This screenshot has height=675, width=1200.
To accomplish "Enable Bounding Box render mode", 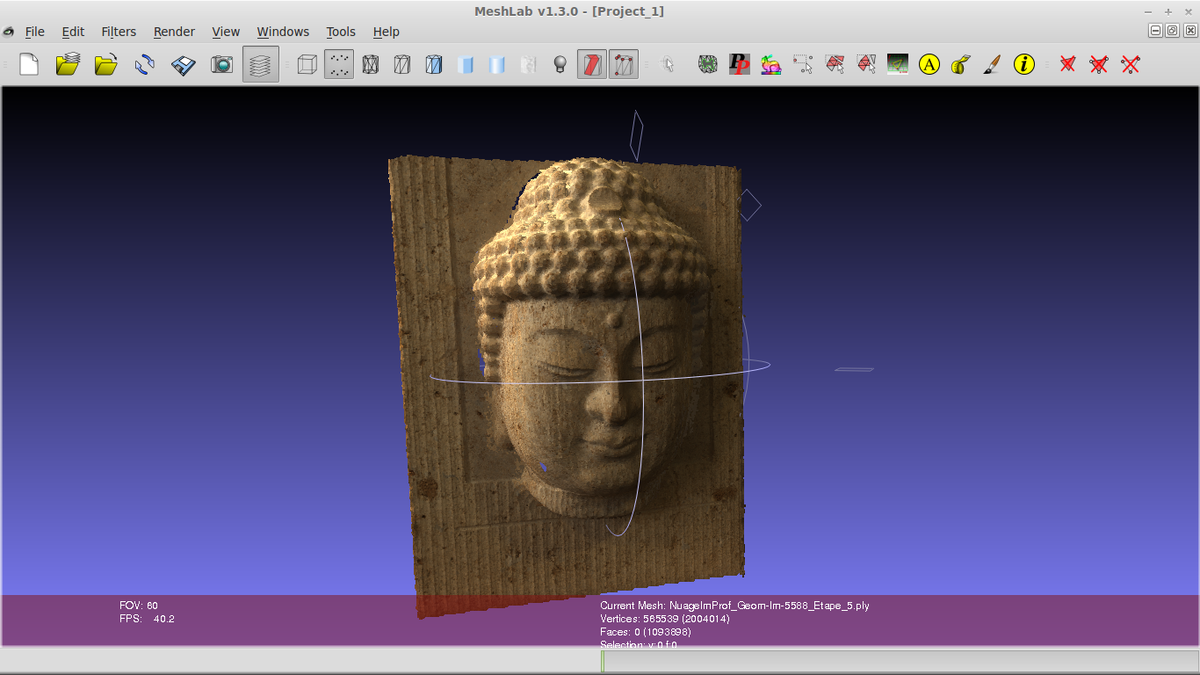I will point(307,65).
